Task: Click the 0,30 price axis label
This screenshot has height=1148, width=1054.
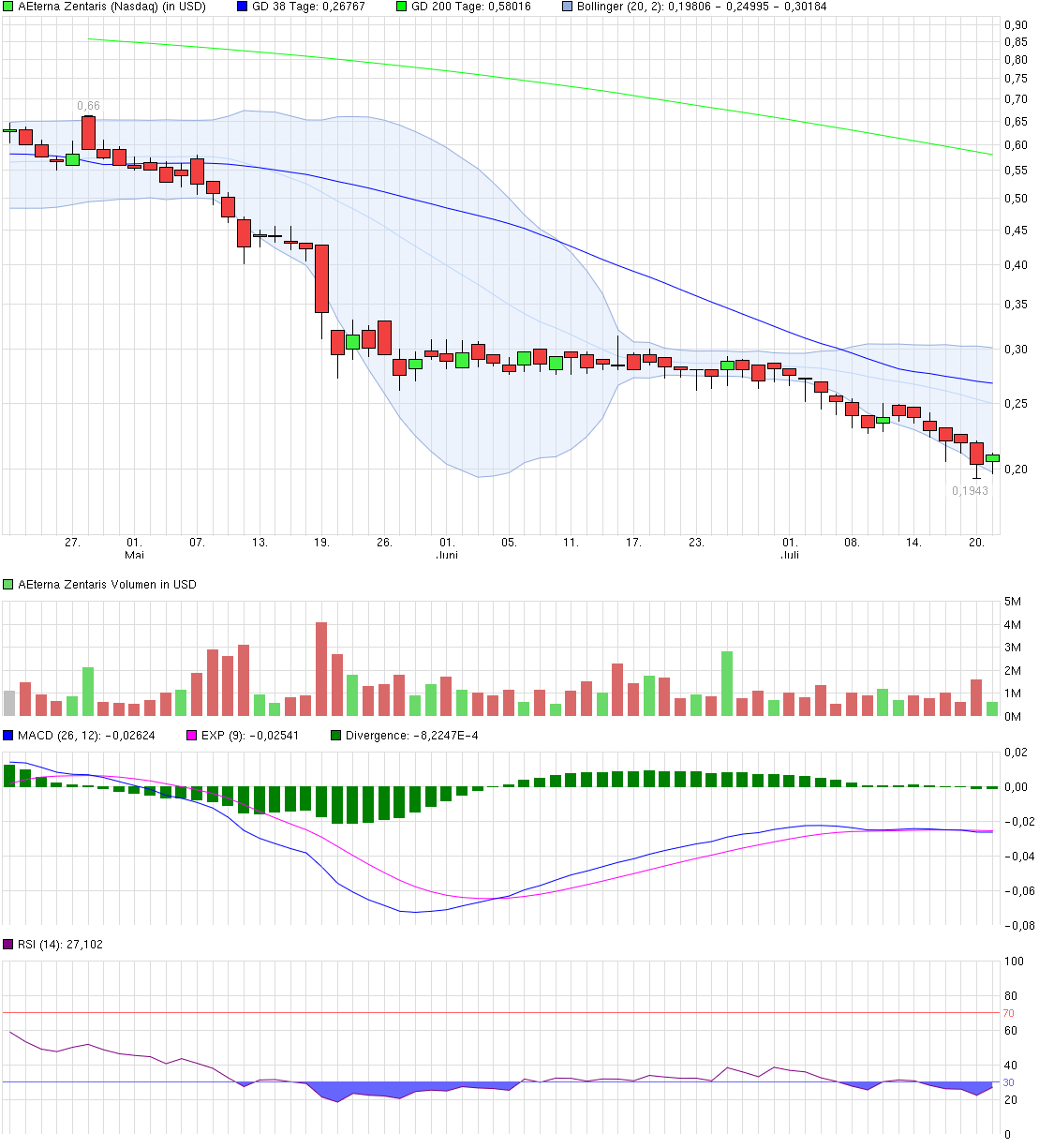Action: coord(1016,350)
